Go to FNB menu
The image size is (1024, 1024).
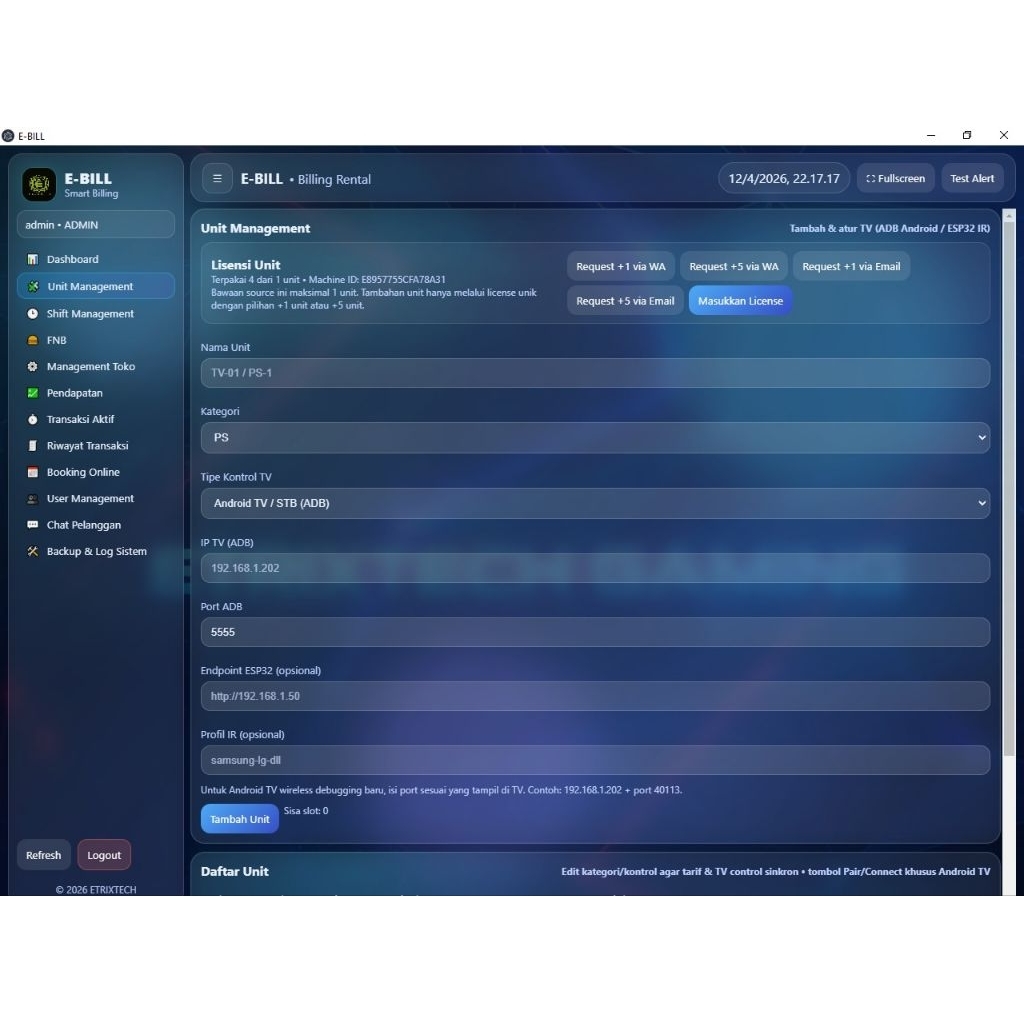click(95, 340)
